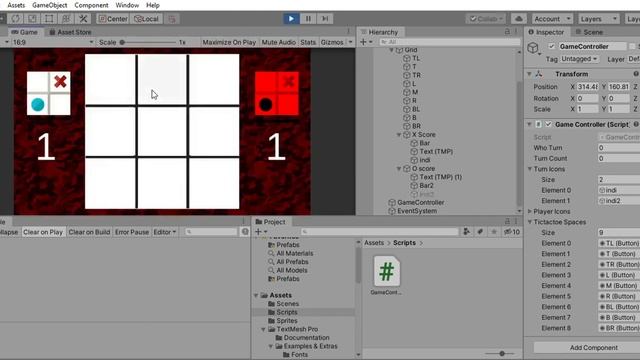Click the Game view Scale slider
The width and height of the screenshot is (640, 360).
(149, 42)
